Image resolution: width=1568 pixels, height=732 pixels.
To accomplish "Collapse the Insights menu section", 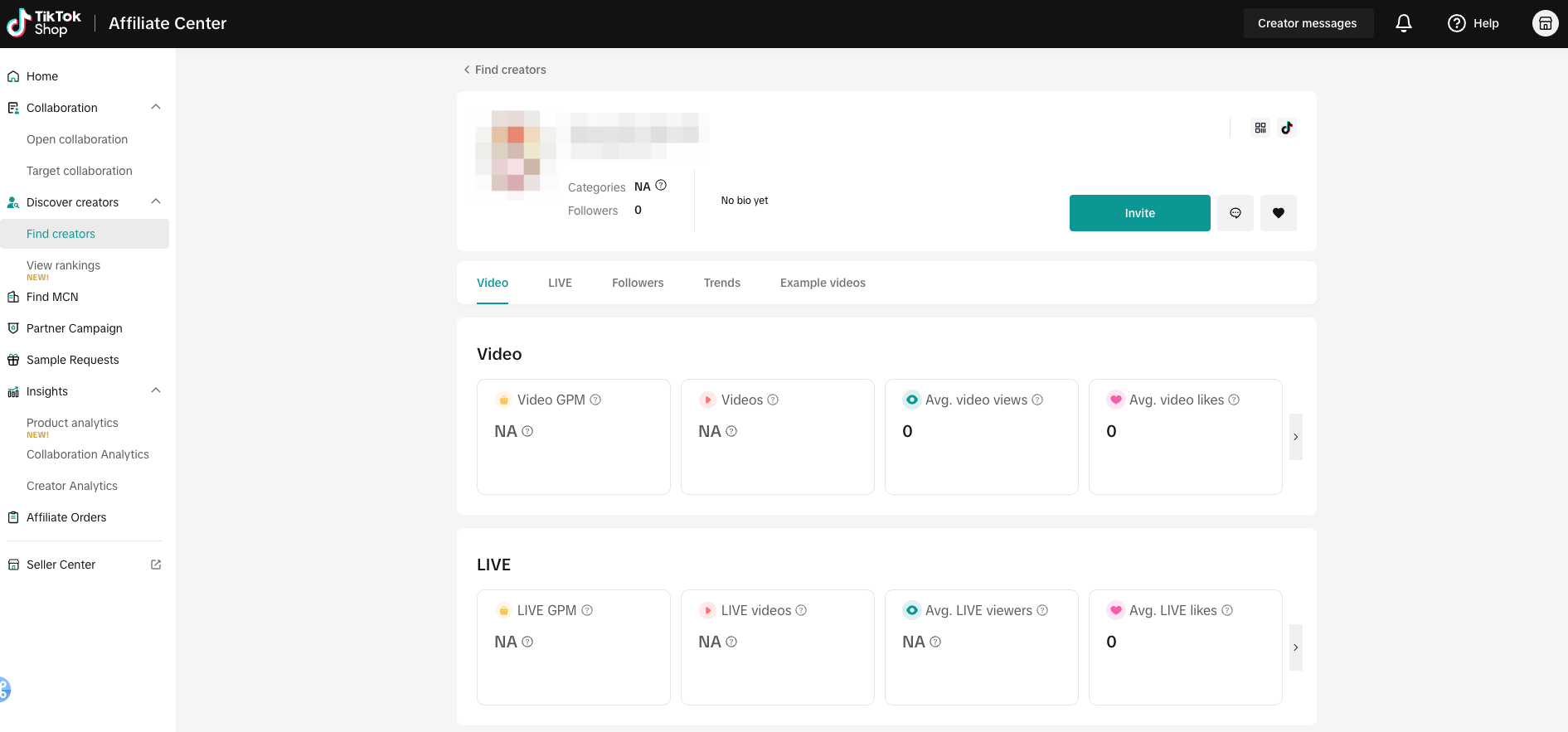I will [x=156, y=390].
